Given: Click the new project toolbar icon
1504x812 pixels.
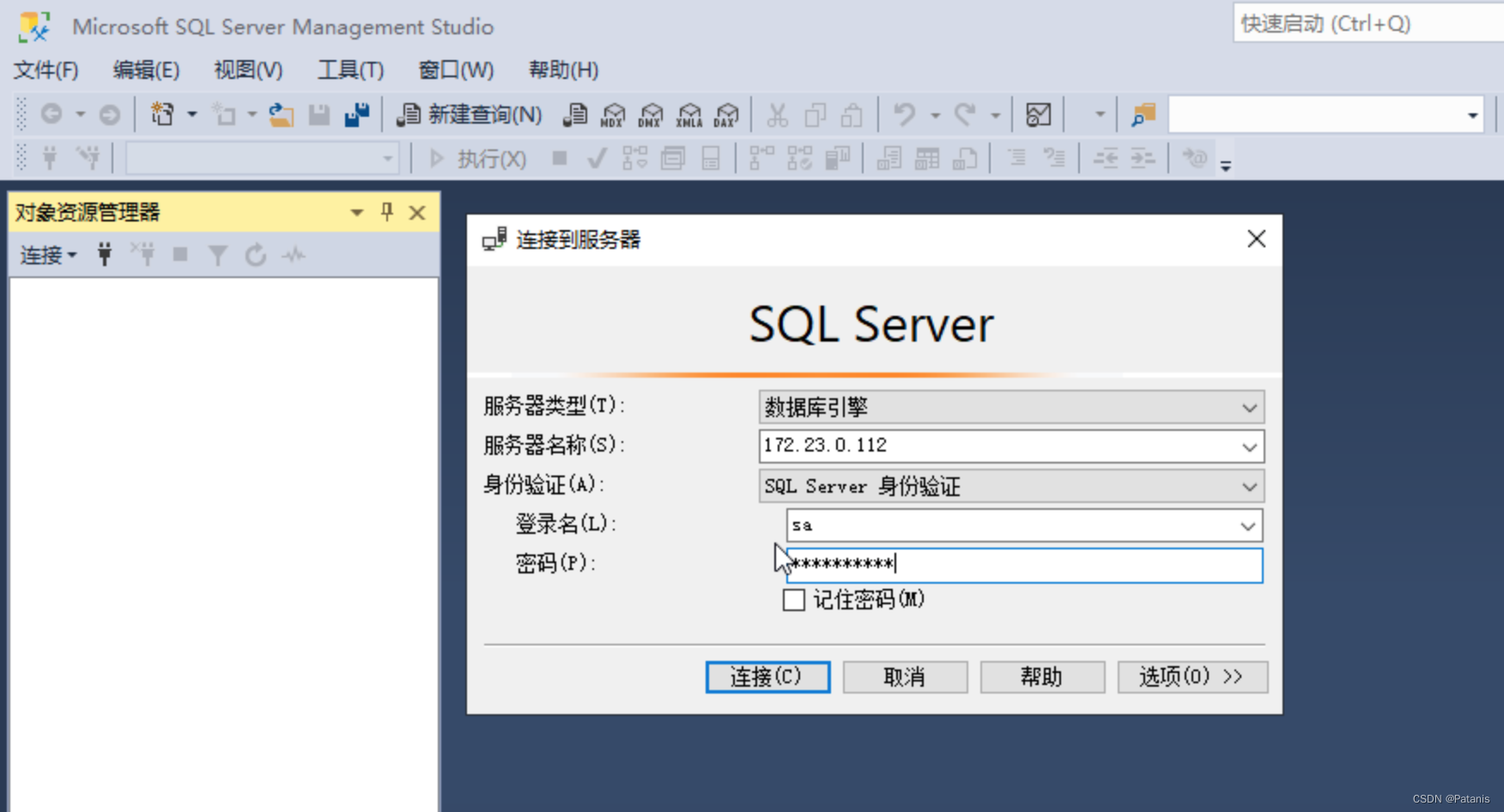Looking at the screenshot, I should 162,114.
